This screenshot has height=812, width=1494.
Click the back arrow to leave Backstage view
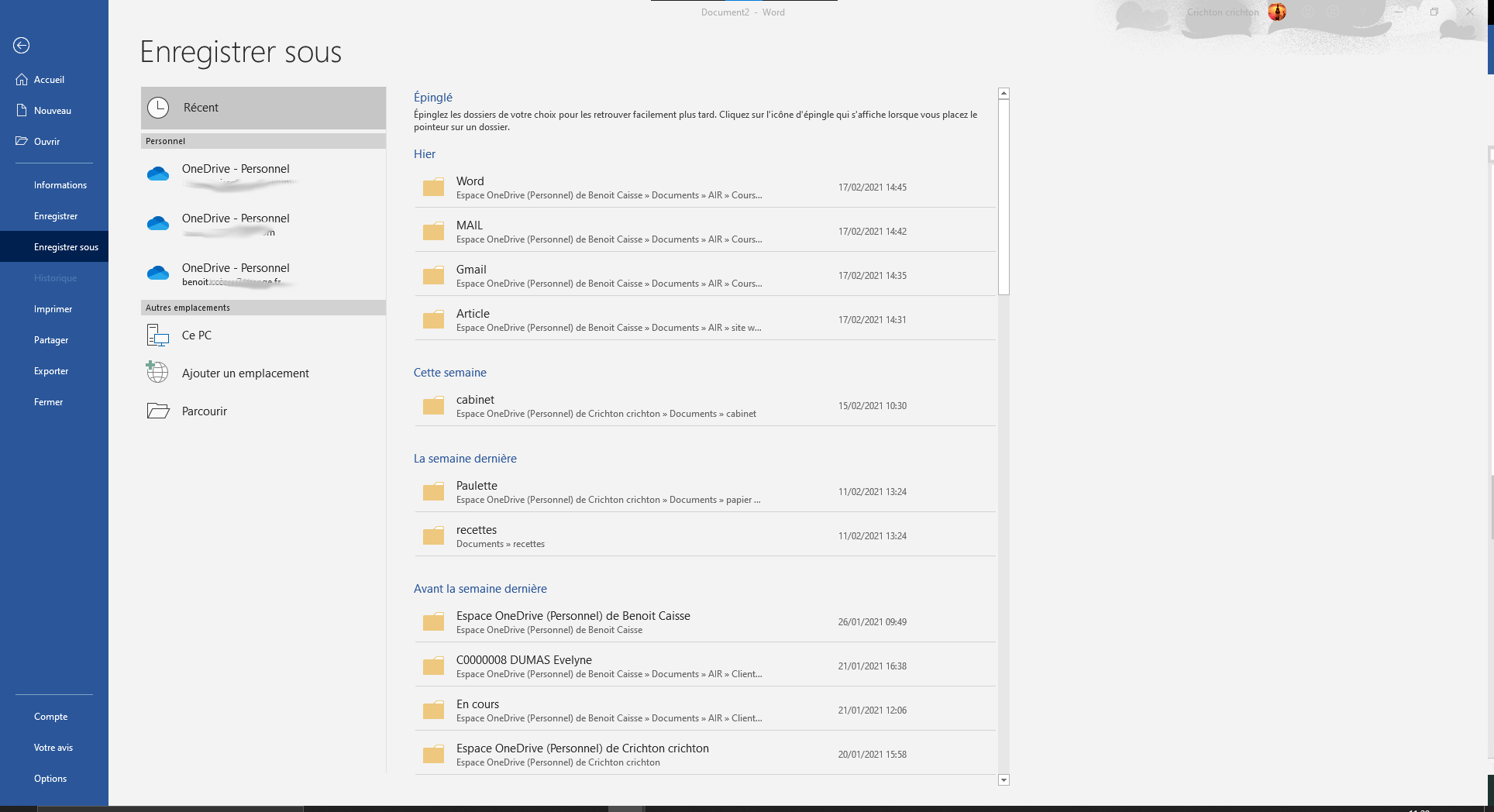[x=21, y=46]
